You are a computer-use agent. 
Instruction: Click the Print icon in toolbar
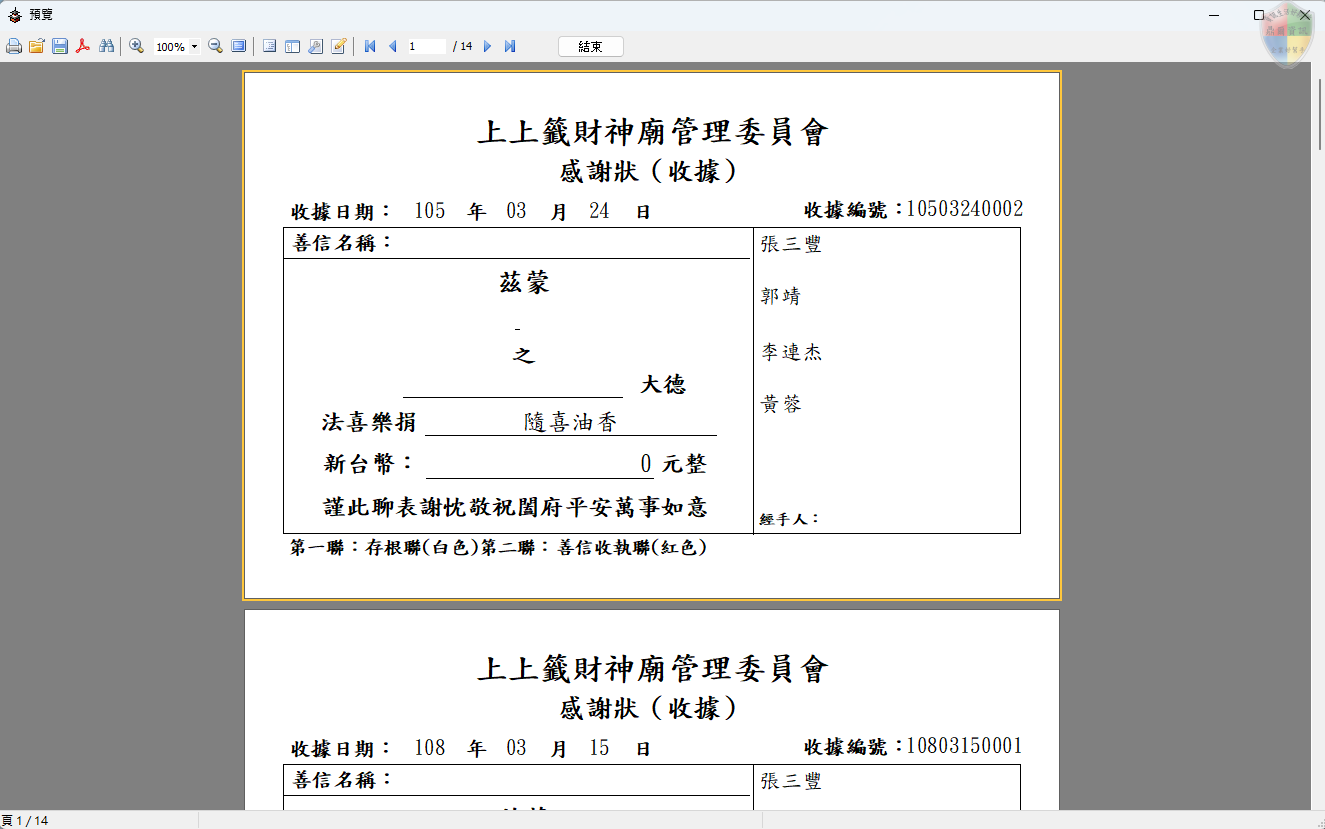(x=14, y=46)
